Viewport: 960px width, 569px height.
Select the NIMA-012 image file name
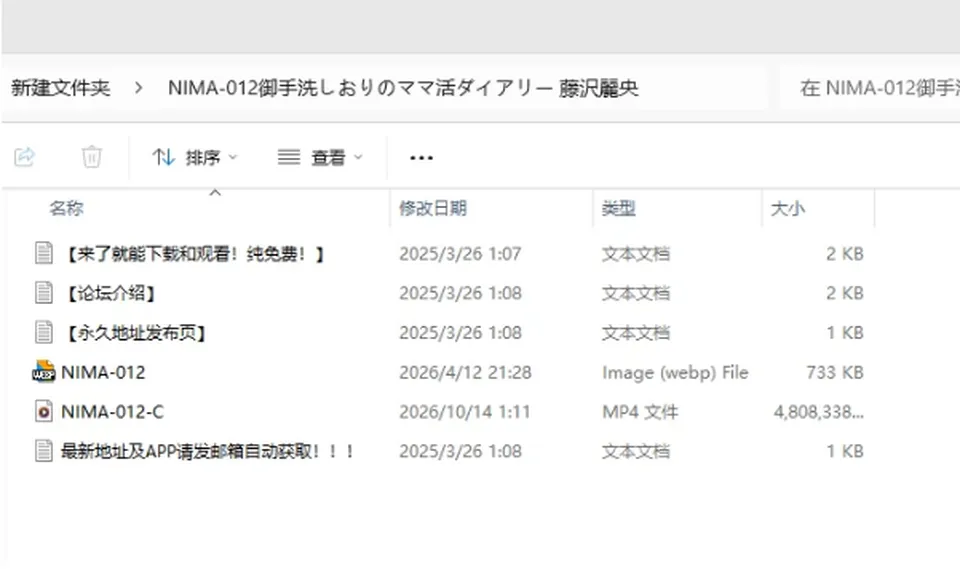point(103,372)
